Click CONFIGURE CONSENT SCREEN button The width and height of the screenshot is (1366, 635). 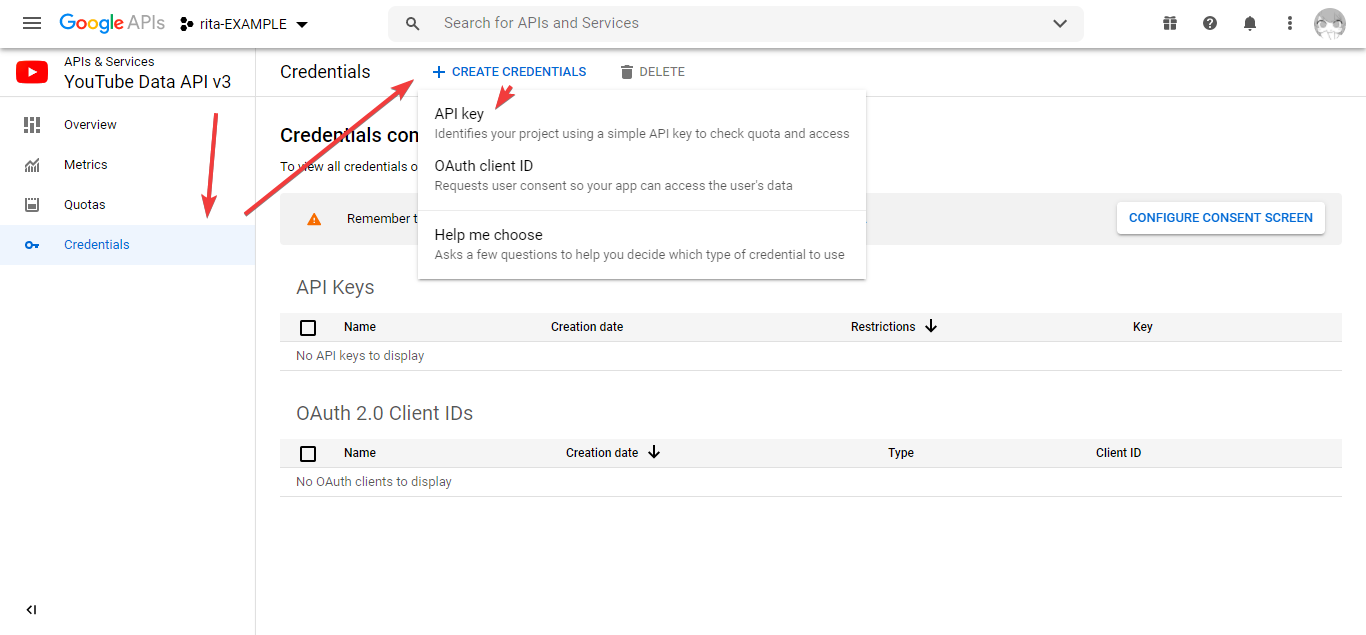1221,218
